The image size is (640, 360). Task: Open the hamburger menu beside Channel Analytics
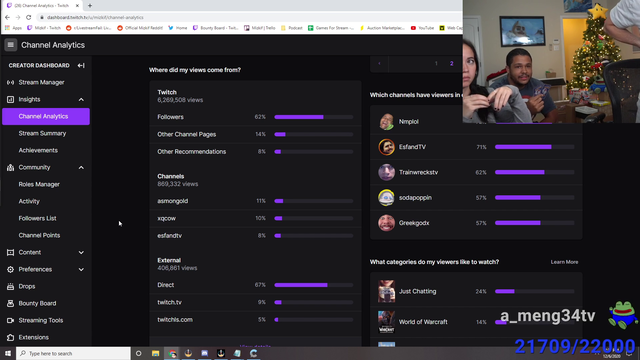11,45
